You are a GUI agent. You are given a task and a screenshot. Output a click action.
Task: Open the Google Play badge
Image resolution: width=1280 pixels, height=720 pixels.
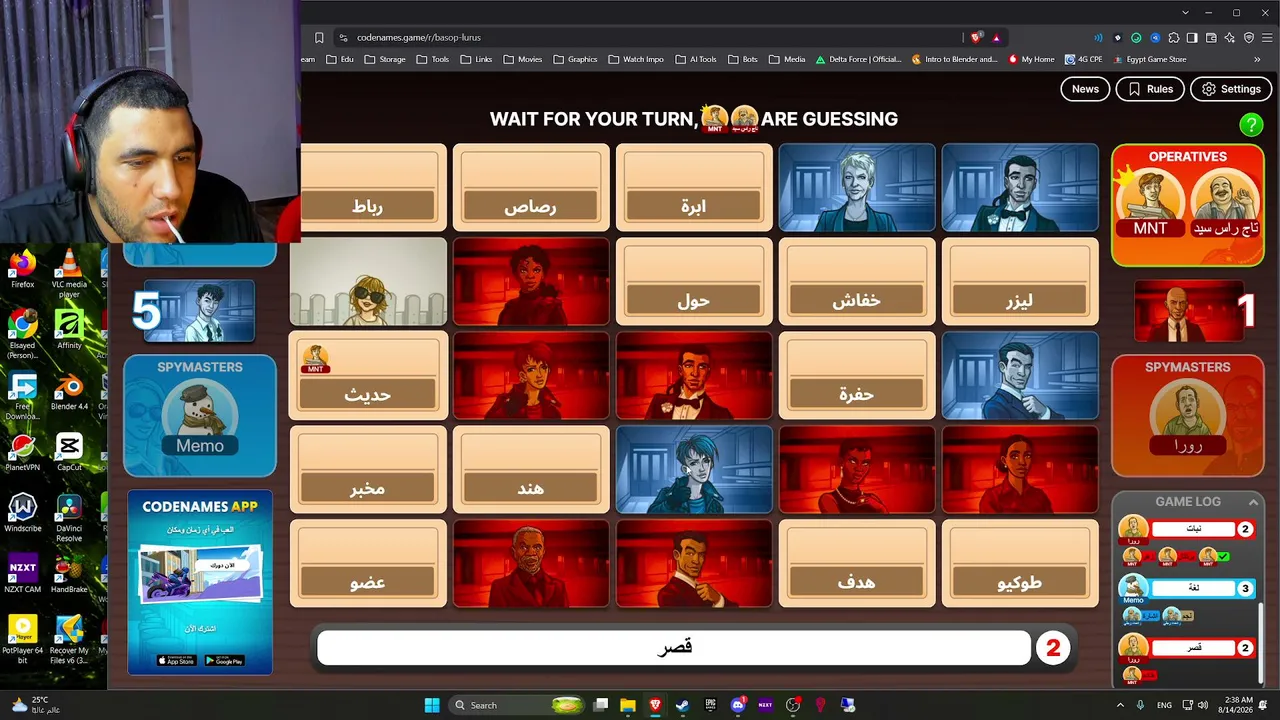click(x=225, y=660)
